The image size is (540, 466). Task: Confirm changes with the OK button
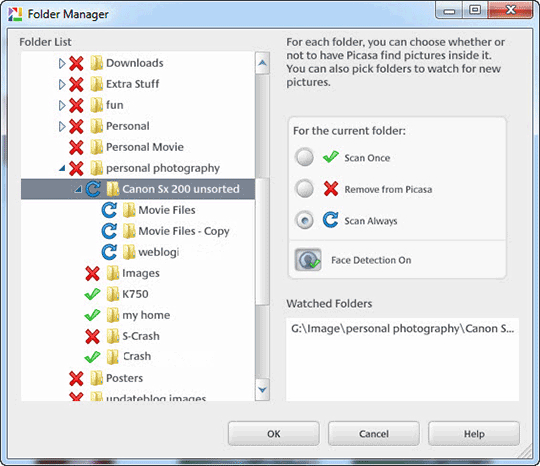click(x=273, y=434)
